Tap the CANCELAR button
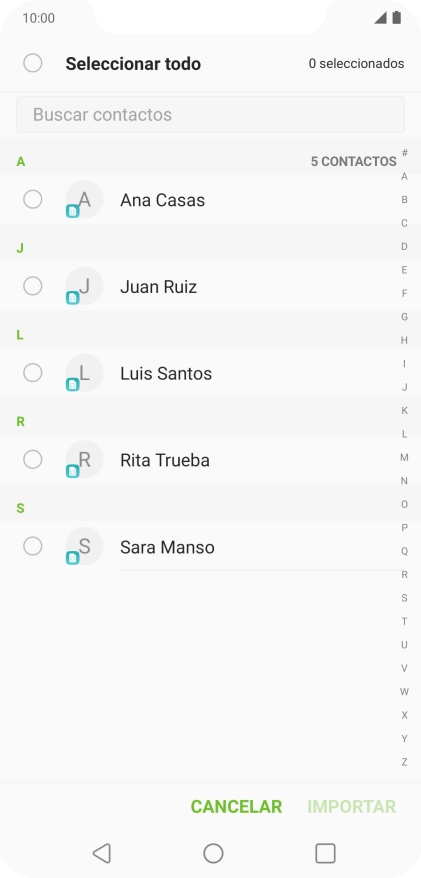 (x=236, y=806)
